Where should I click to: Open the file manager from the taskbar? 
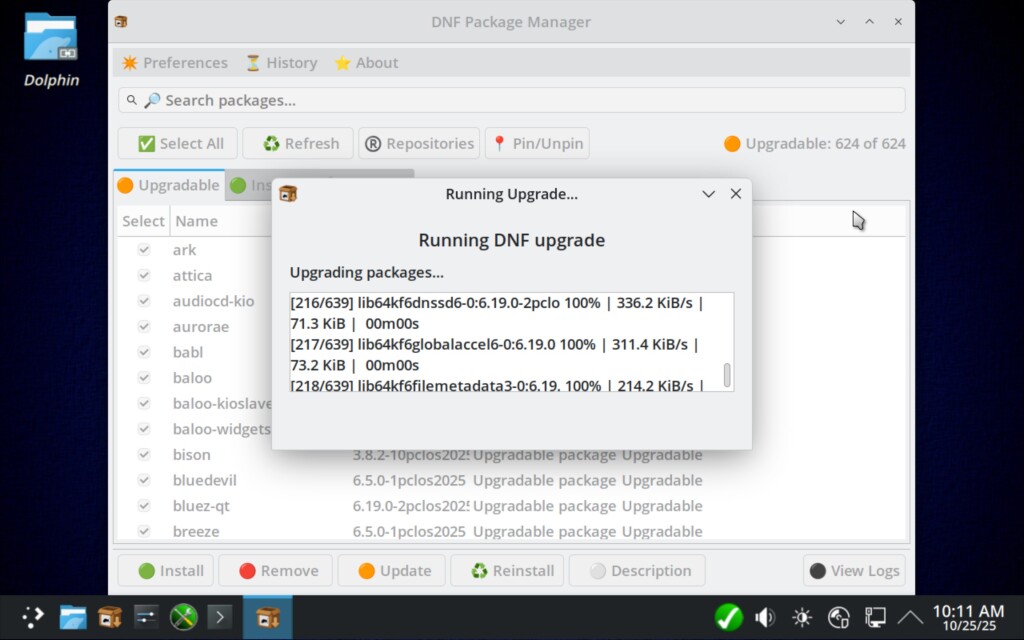(72, 617)
